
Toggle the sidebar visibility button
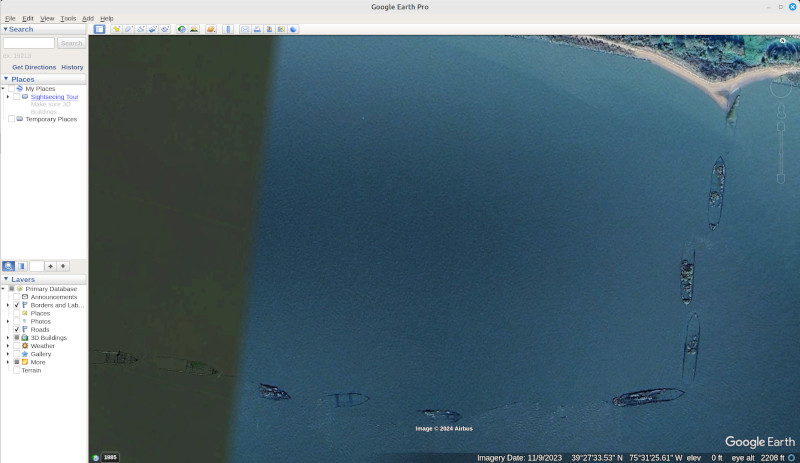click(x=99, y=29)
